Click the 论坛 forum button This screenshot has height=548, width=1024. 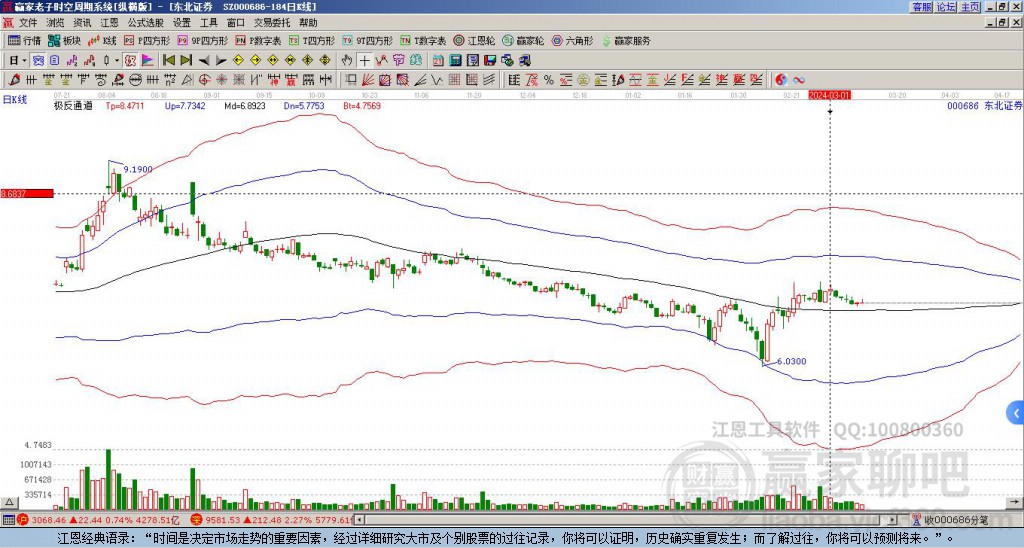(946, 7)
